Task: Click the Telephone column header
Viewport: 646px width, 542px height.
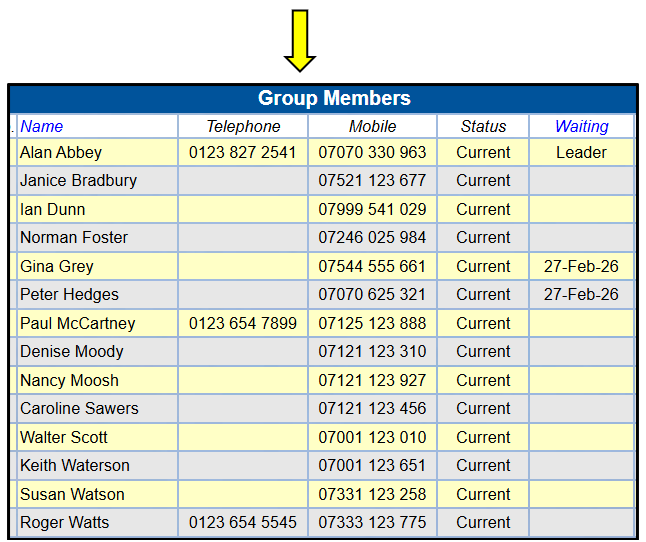Action: coord(243,126)
